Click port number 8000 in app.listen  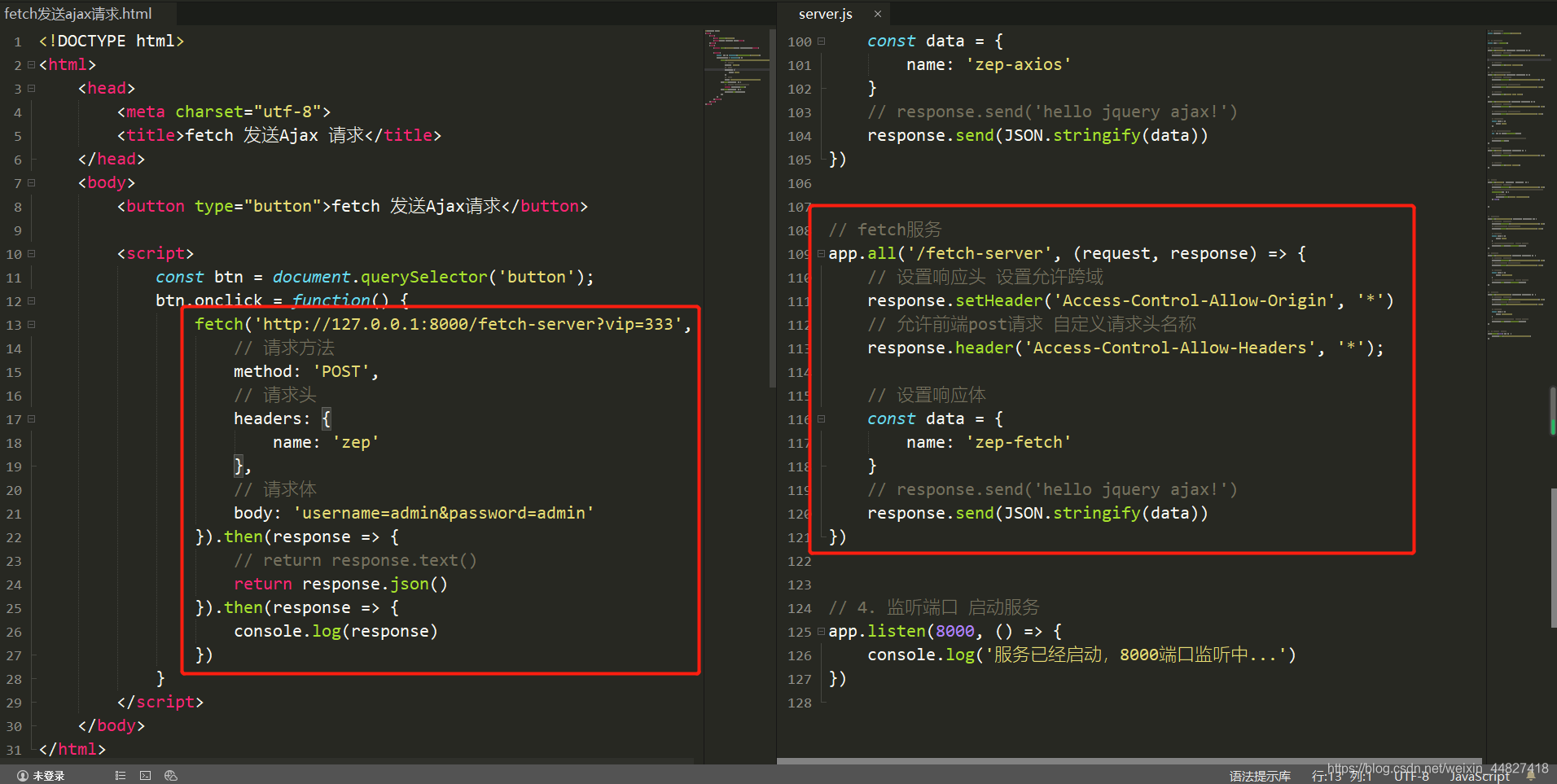[x=955, y=631]
